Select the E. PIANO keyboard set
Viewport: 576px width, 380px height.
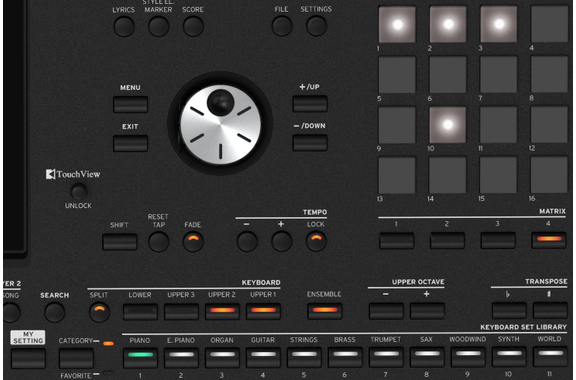pos(181,358)
